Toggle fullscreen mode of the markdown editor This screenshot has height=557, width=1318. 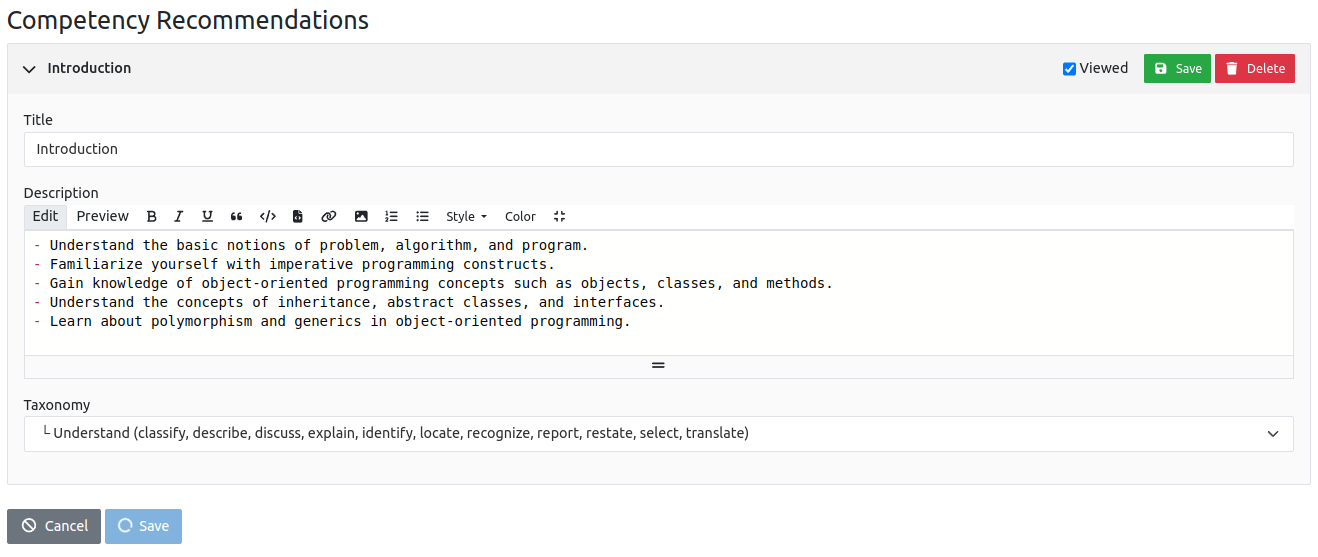point(559,217)
